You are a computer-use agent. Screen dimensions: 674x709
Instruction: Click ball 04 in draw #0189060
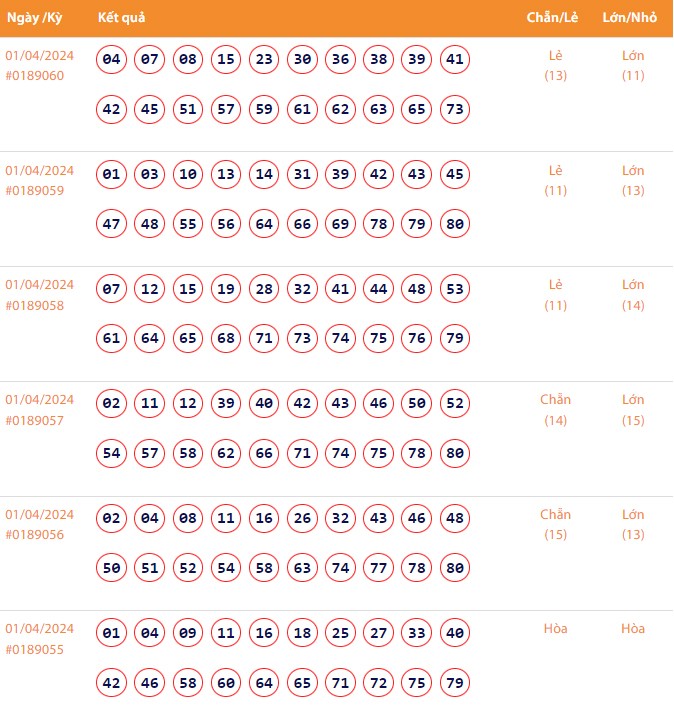pos(112,60)
